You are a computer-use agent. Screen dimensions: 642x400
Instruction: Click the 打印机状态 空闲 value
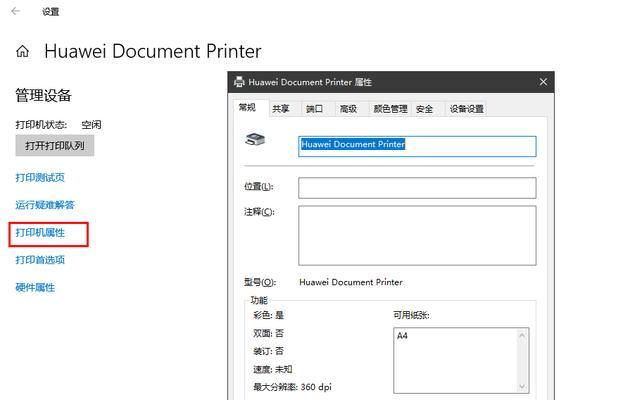(x=91, y=124)
